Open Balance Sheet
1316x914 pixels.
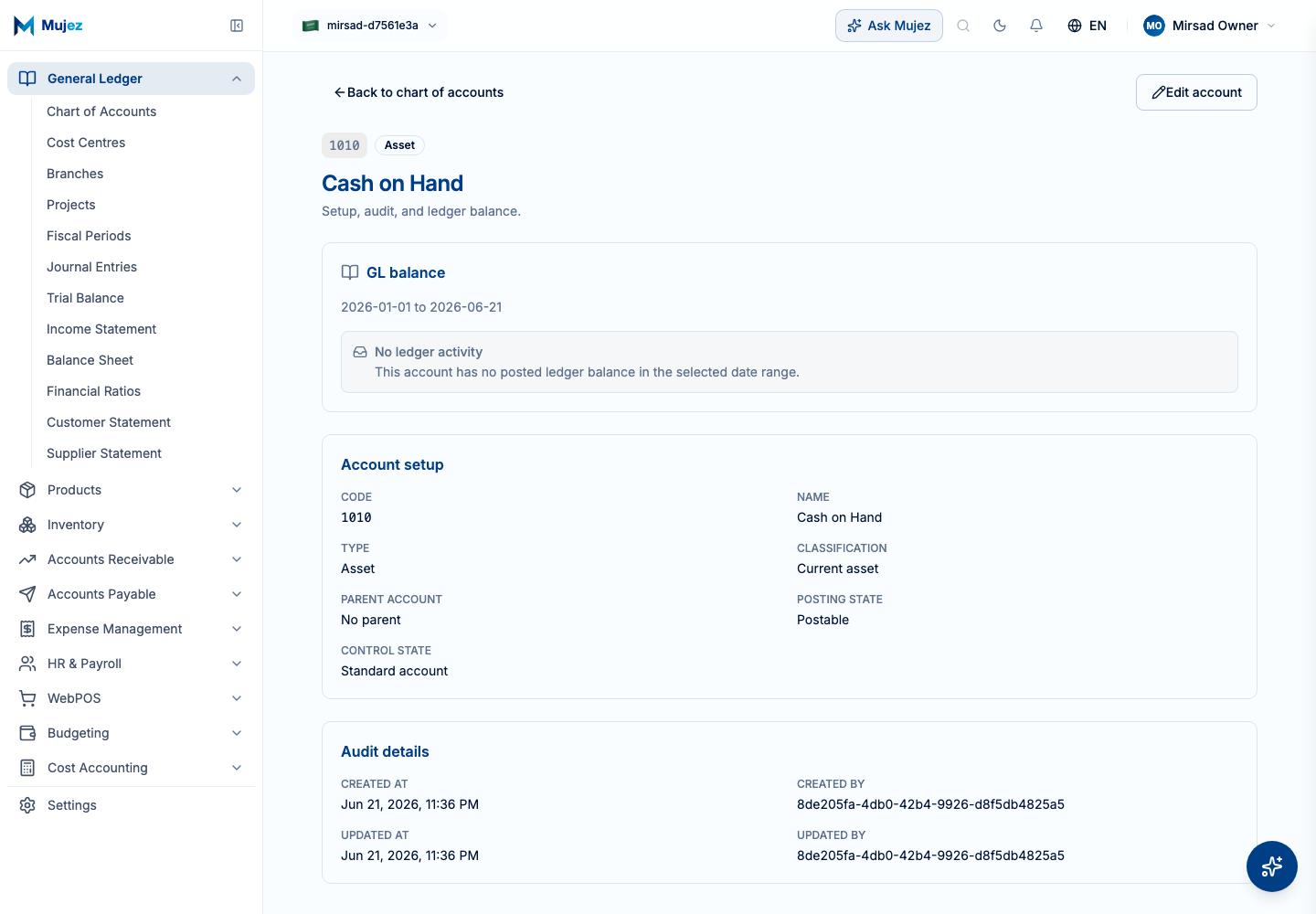pyautogui.click(x=90, y=360)
